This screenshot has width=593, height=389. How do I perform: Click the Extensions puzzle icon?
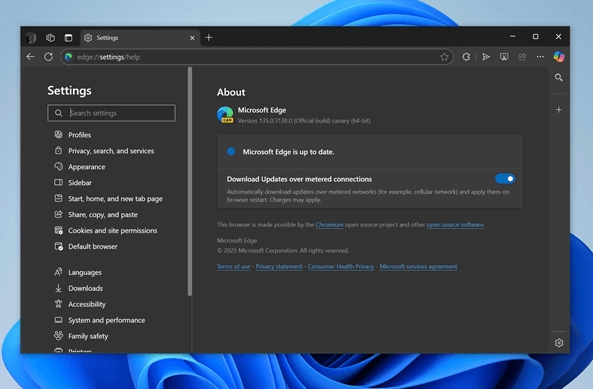pyautogui.click(x=466, y=57)
